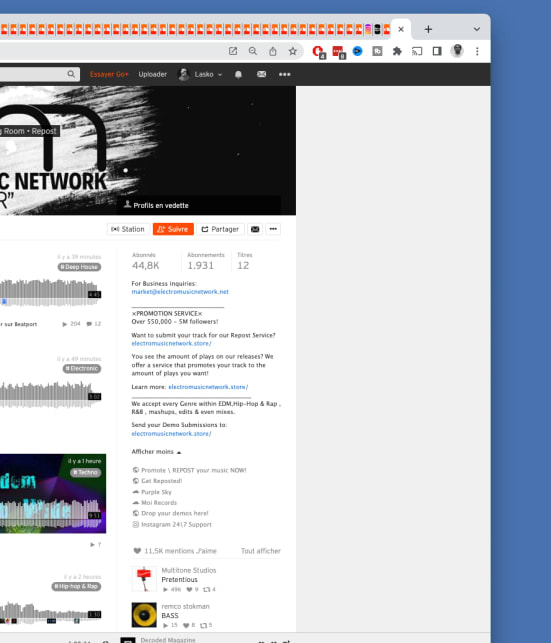The width and height of the screenshot is (551, 643).
Task: Toggle the browser side panel
Action: tap(437, 51)
